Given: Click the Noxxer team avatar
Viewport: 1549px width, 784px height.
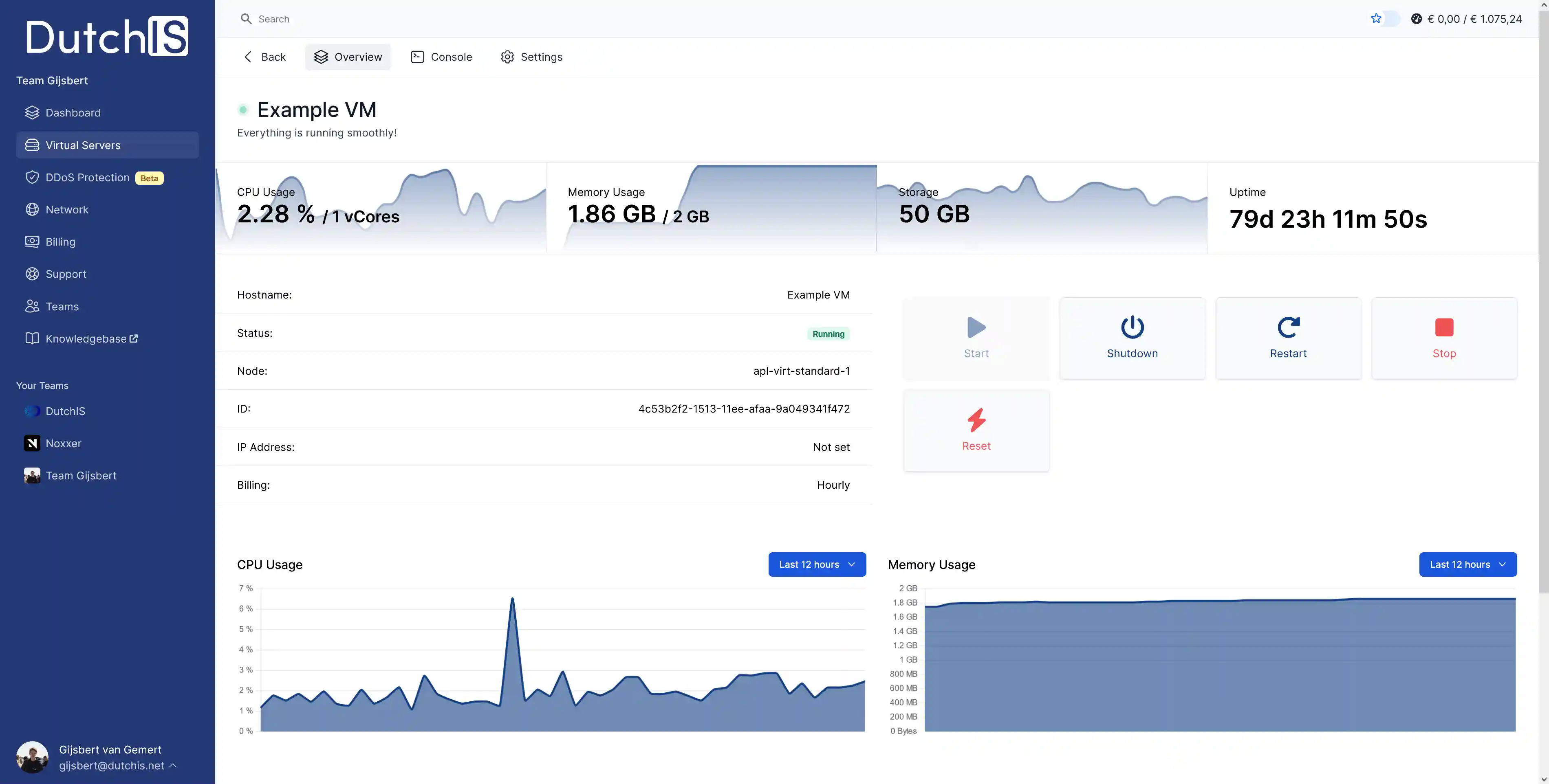Looking at the screenshot, I should pos(32,444).
